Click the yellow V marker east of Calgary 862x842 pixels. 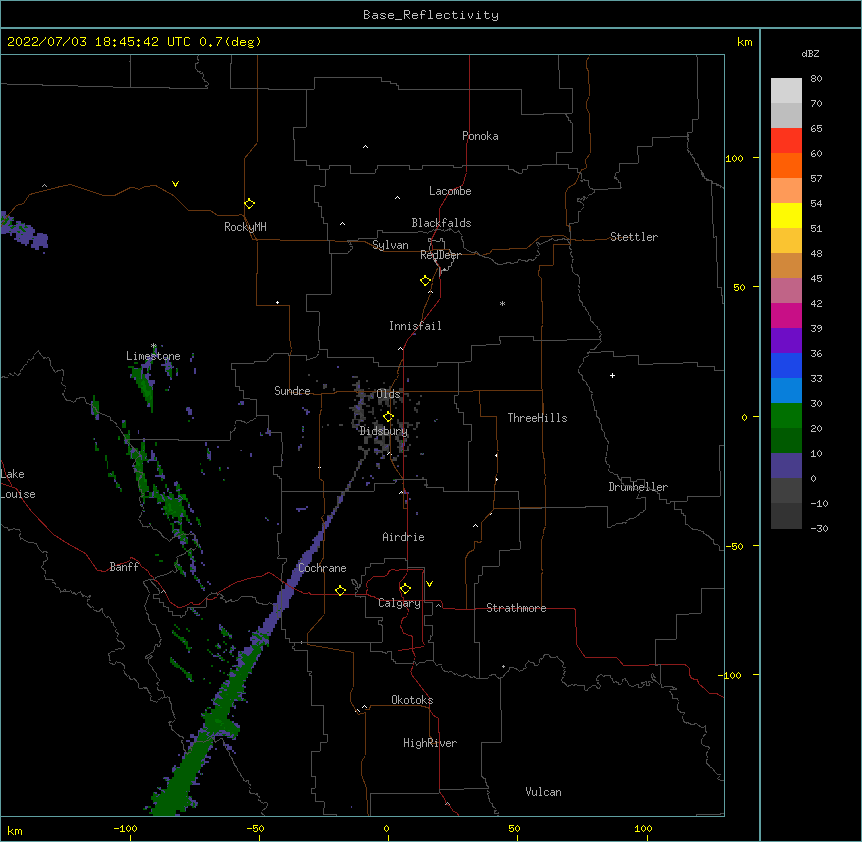pos(429,584)
